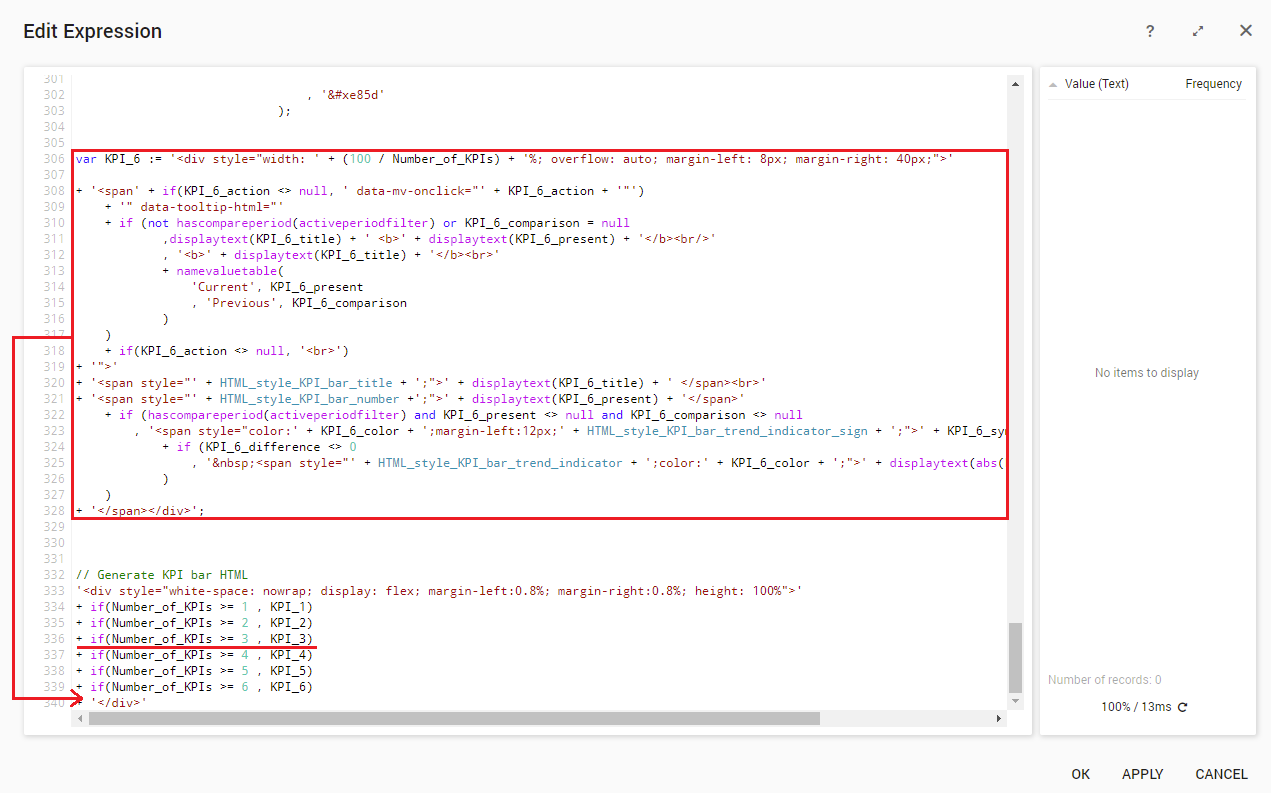This screenshot has width=1271, height=793.
Task: Click line number 332 in the gutter
Action: point(54,574)
